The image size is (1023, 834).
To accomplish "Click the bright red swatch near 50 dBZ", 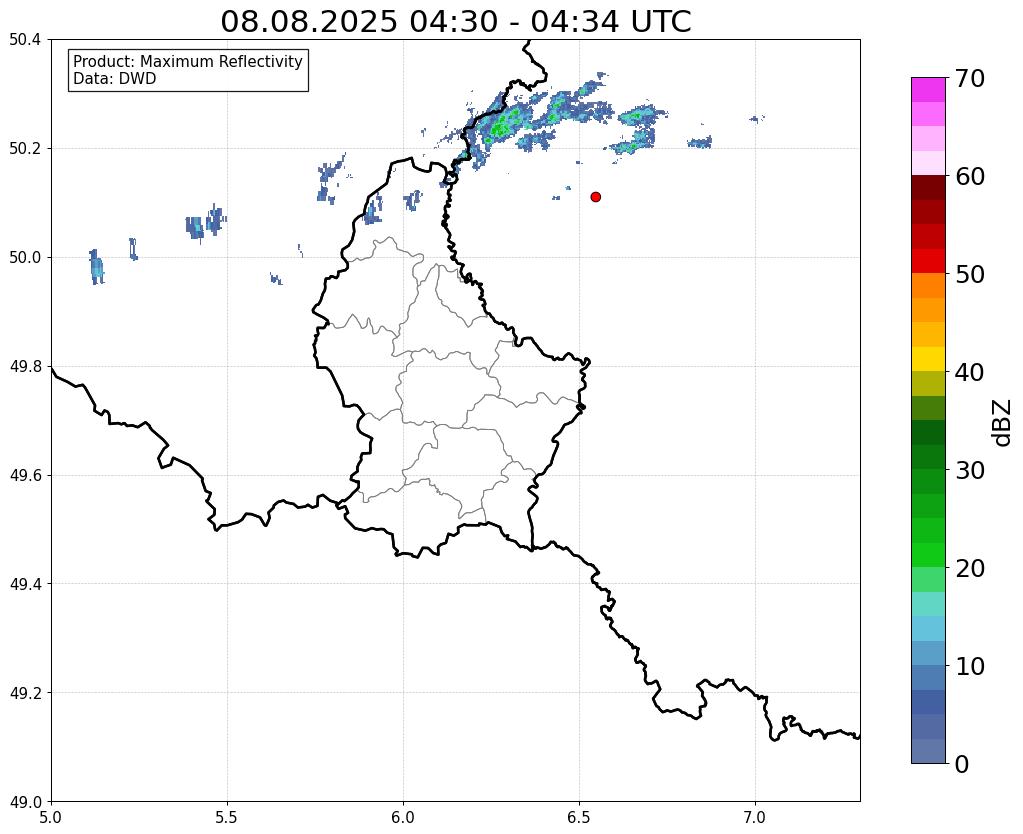I will 928,261.
